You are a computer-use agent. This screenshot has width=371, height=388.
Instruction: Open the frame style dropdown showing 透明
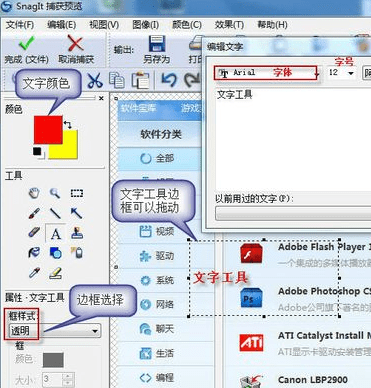pyautogui.click(x=55, y=331)
